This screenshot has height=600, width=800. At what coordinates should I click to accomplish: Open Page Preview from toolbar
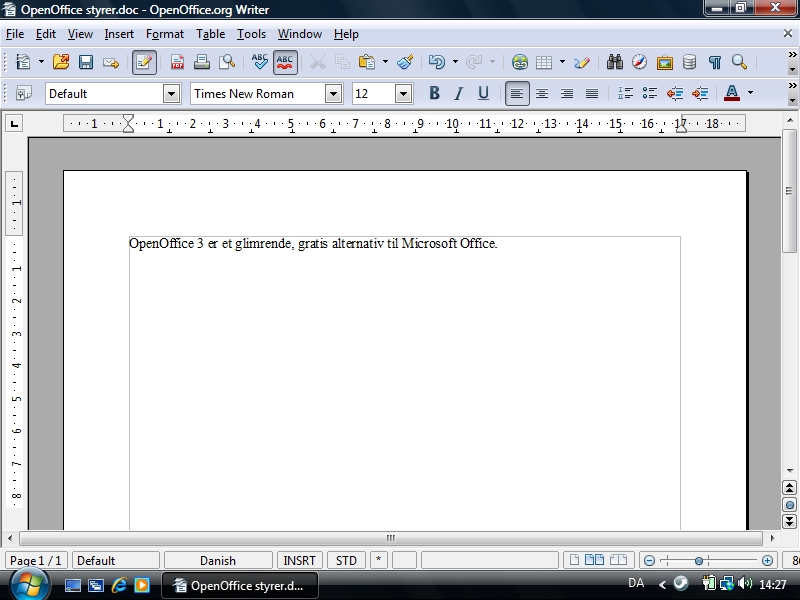(227, 62)
